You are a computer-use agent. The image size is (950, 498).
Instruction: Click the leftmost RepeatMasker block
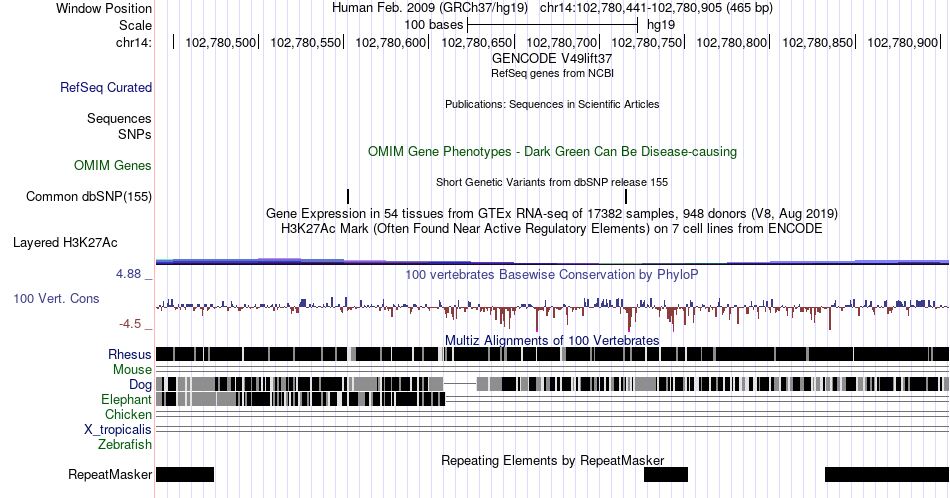[x=185, y=474]
